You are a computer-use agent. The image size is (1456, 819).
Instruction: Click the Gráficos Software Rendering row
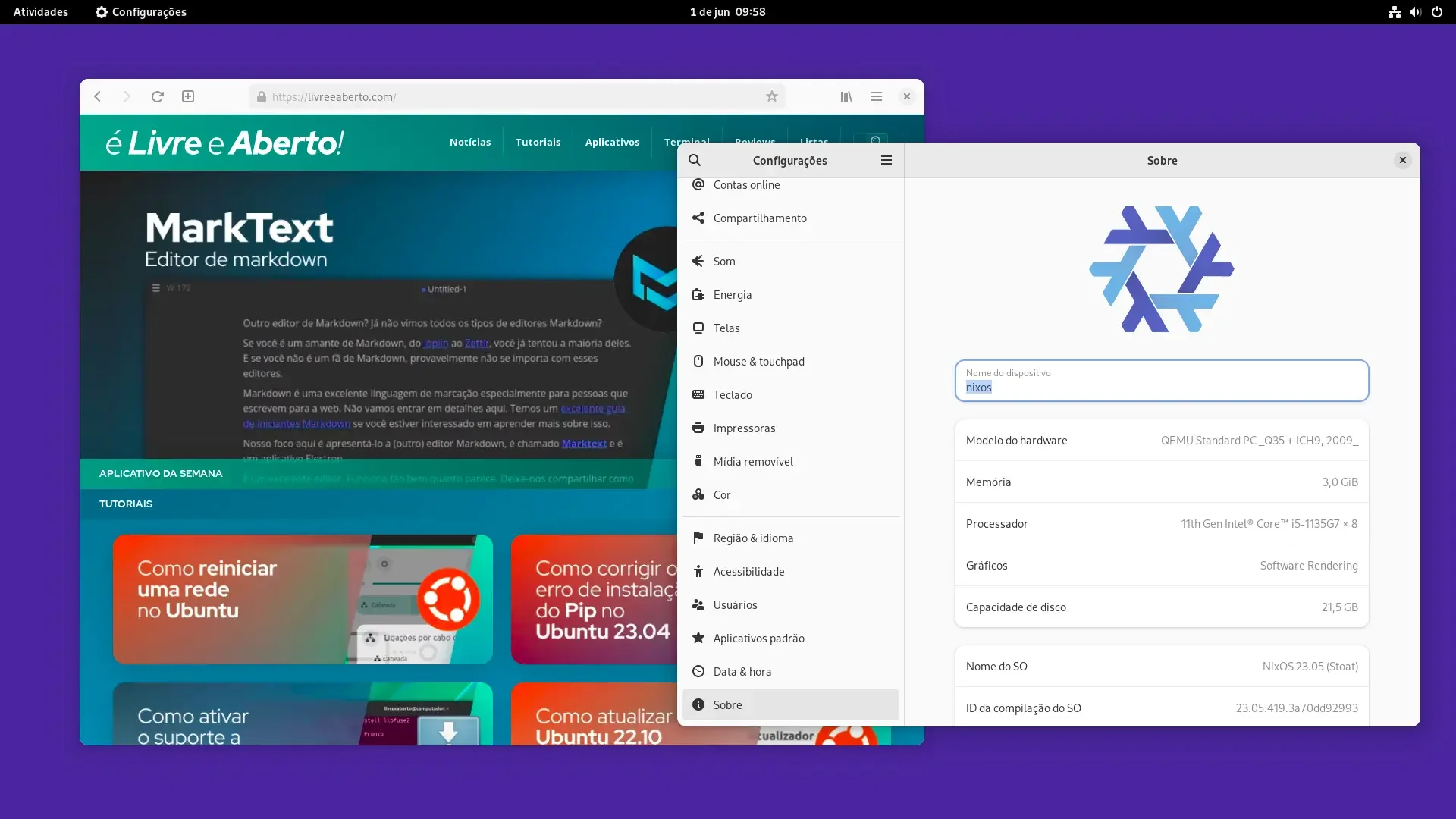(1162, 566)
